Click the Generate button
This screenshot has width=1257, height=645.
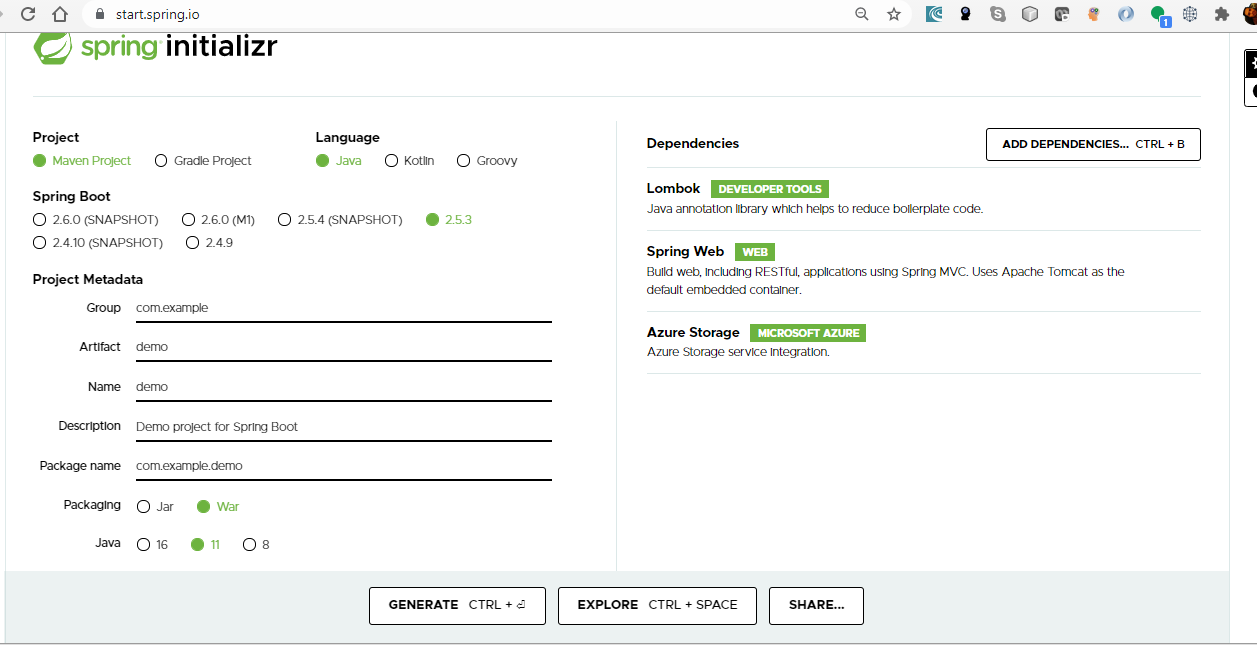point(457,605)
